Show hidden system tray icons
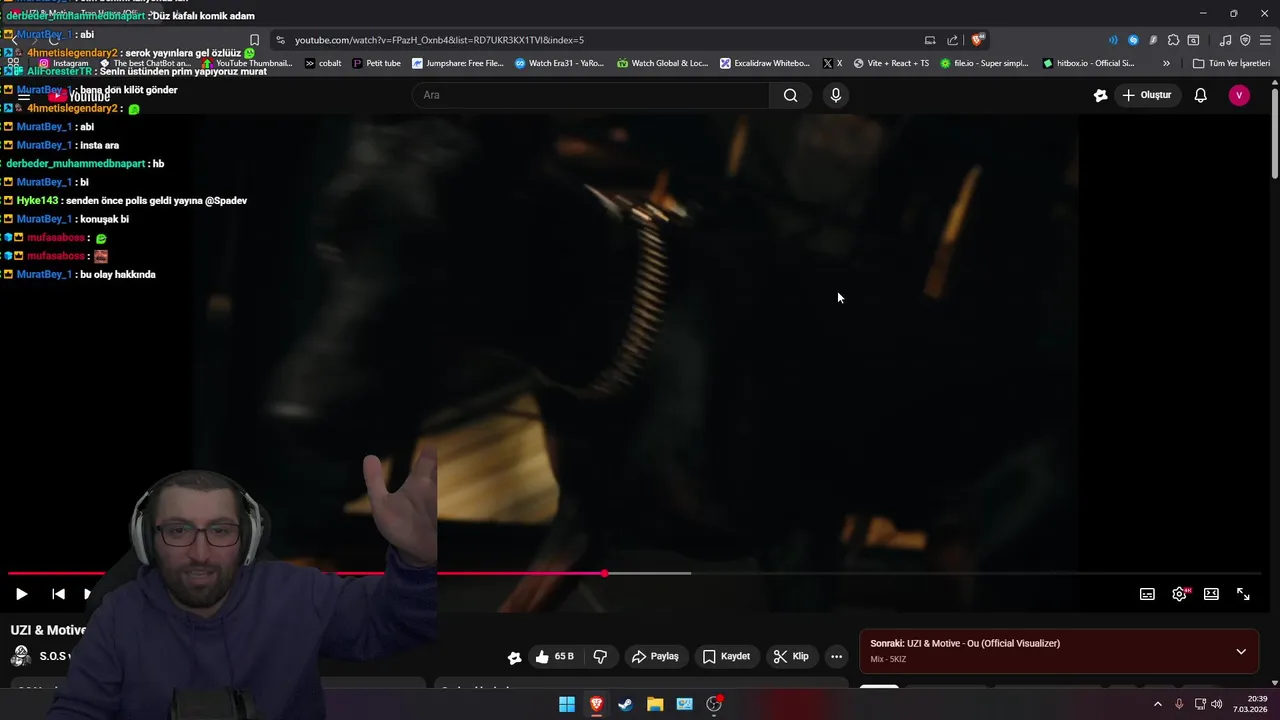This screenshot has width=1280, height=720. click(1158, 704)
